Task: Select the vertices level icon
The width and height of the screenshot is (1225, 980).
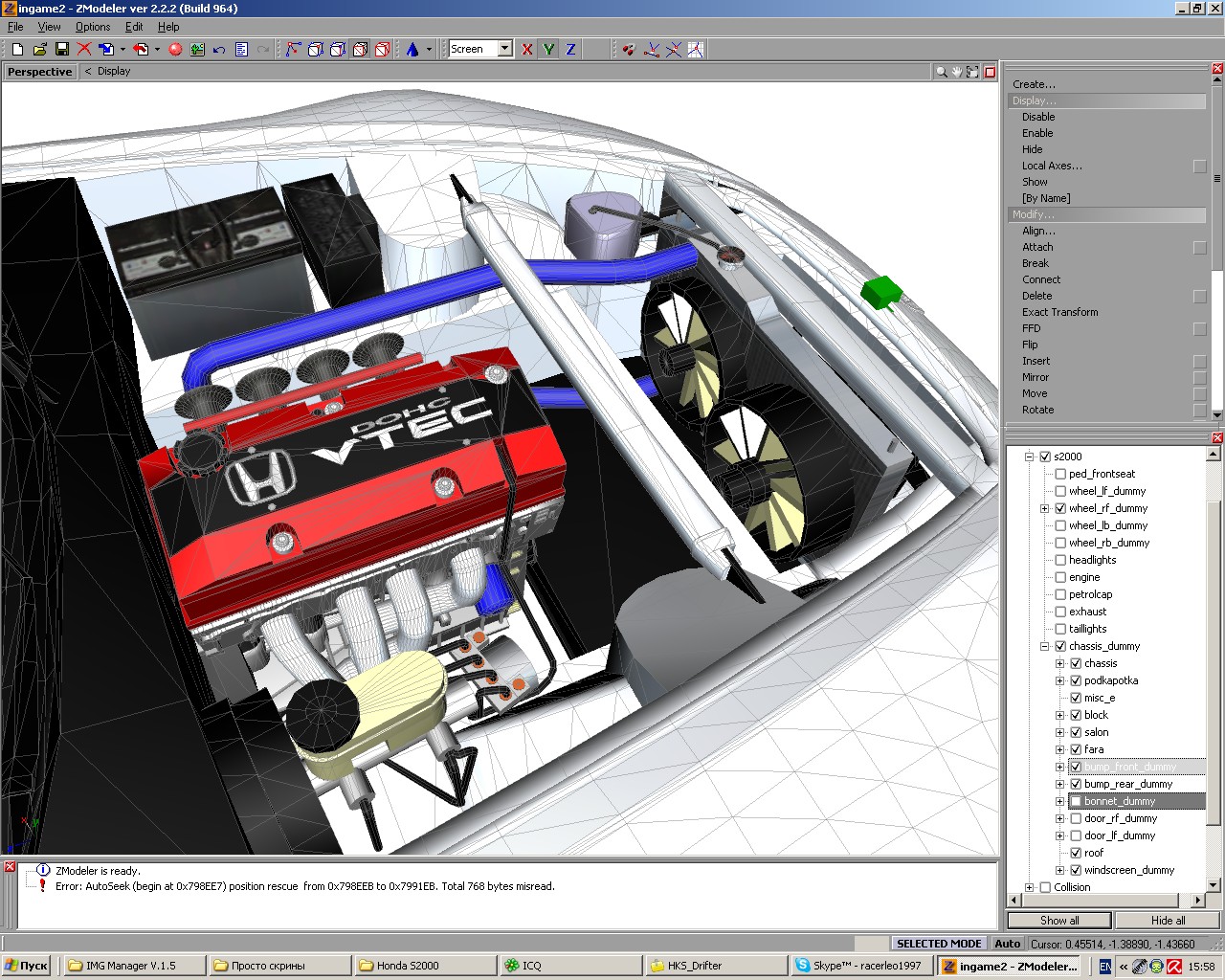Action: (293, 49)
